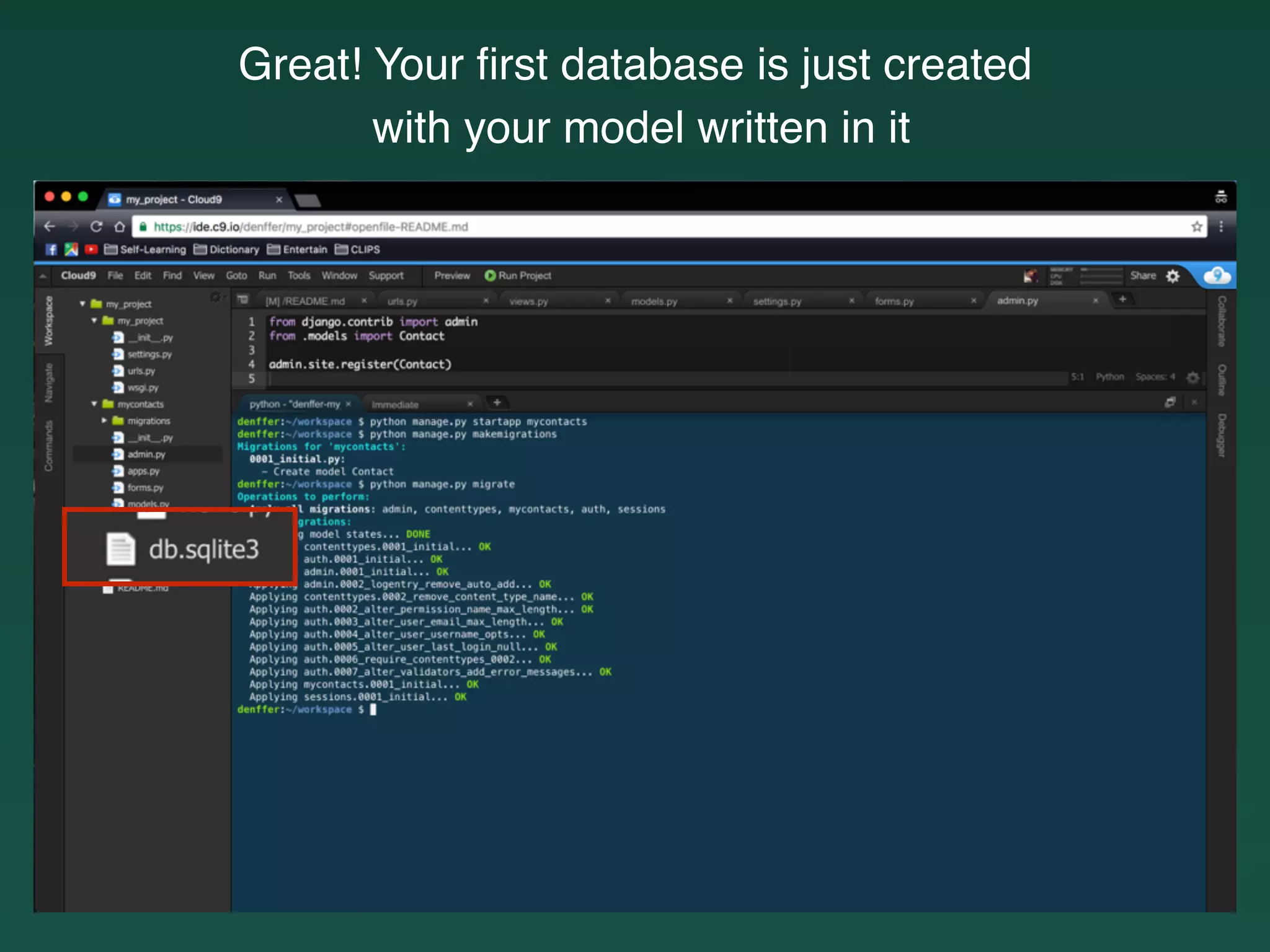Click the Cloud9 cloud logo icon
Viewport: 1270px width, 952px height.
[1217, 275]
